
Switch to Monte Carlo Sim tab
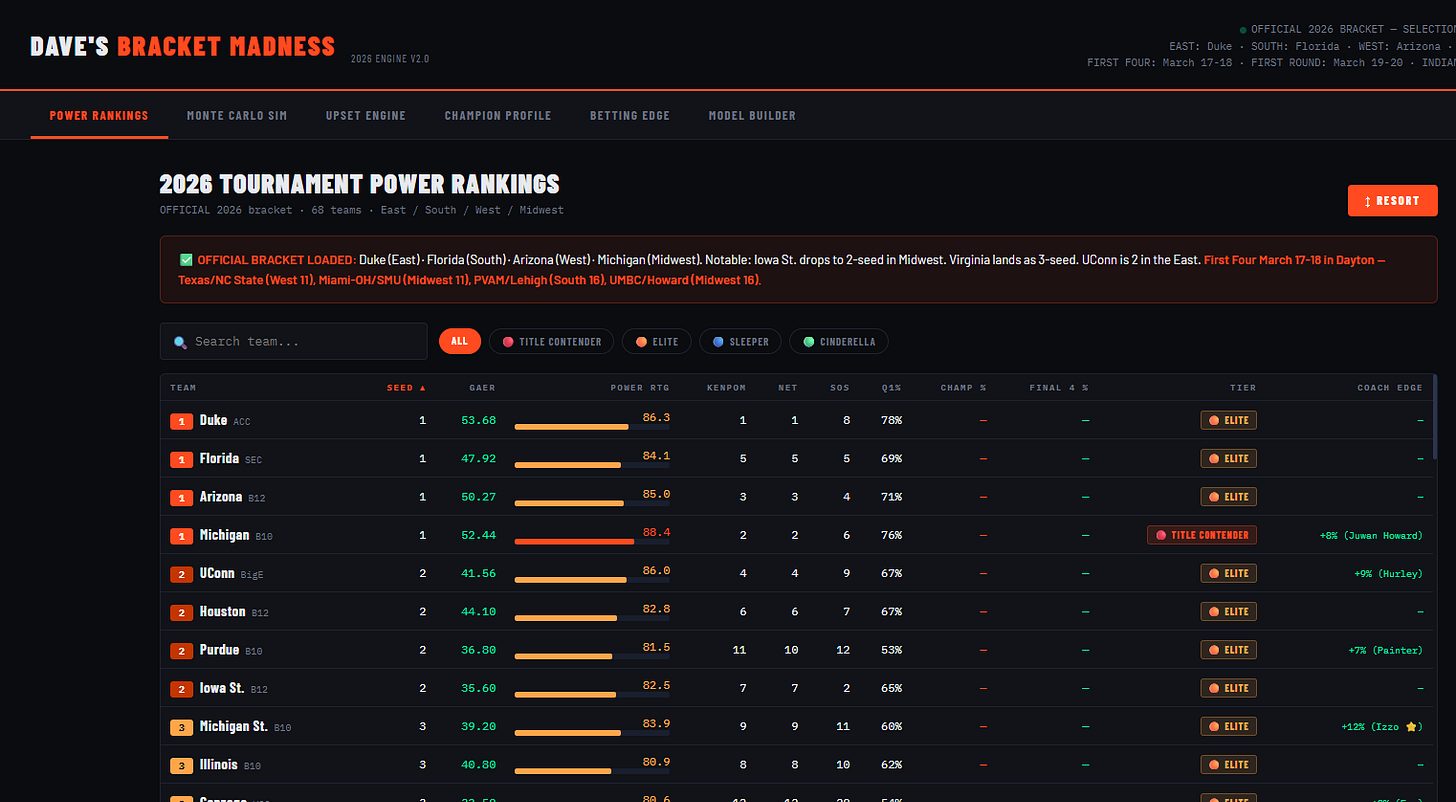coord(237,116)
